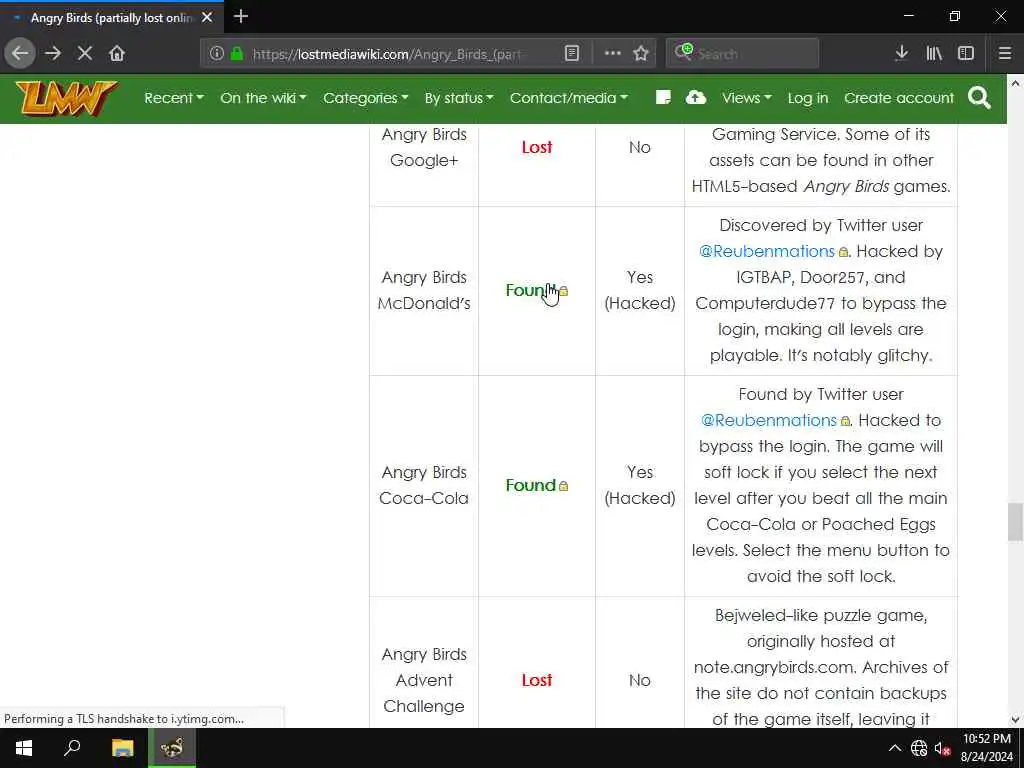Expand the Contact/media dropdown
The width and height of the screenshot is (1024, 768).
[x=569, y=98]
